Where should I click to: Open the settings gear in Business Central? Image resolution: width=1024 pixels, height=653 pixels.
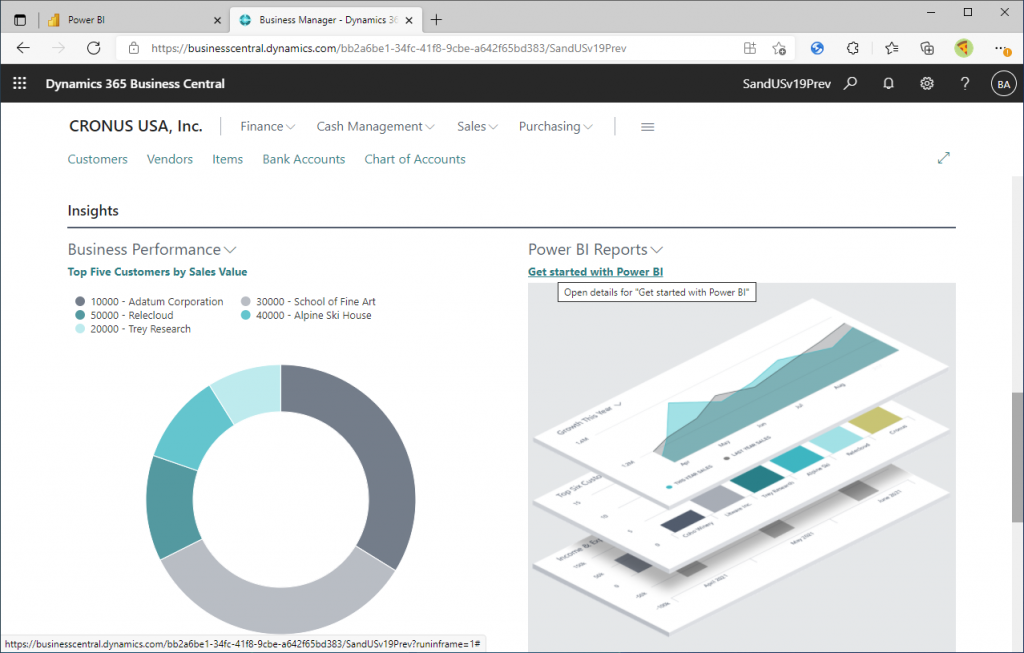pos(927,84)
